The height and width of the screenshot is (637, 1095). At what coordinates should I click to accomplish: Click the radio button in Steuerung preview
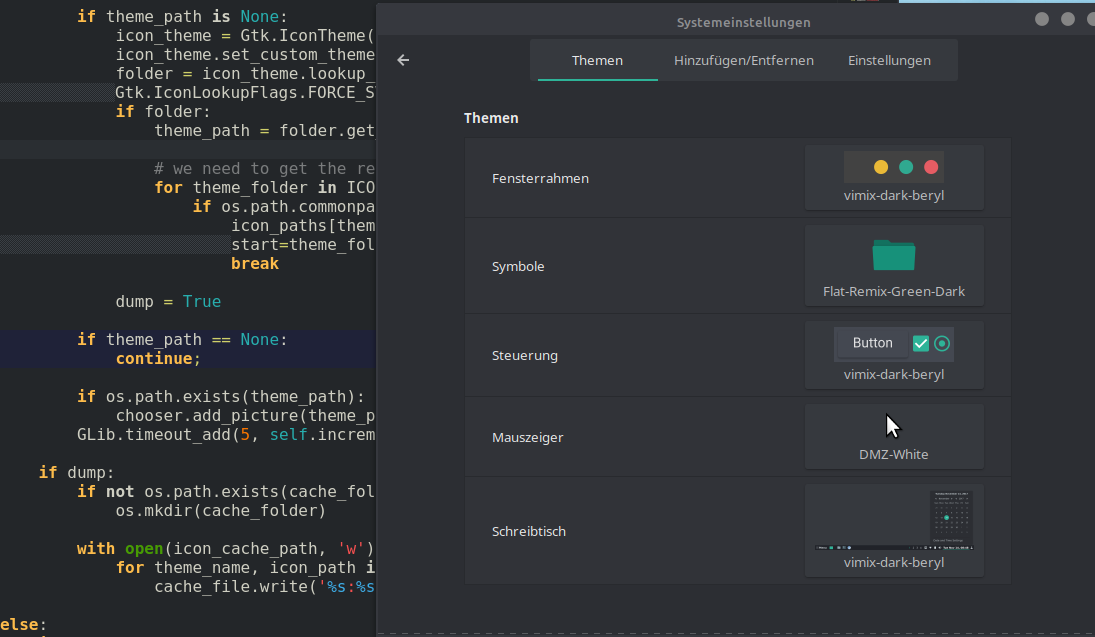(942, 343)
